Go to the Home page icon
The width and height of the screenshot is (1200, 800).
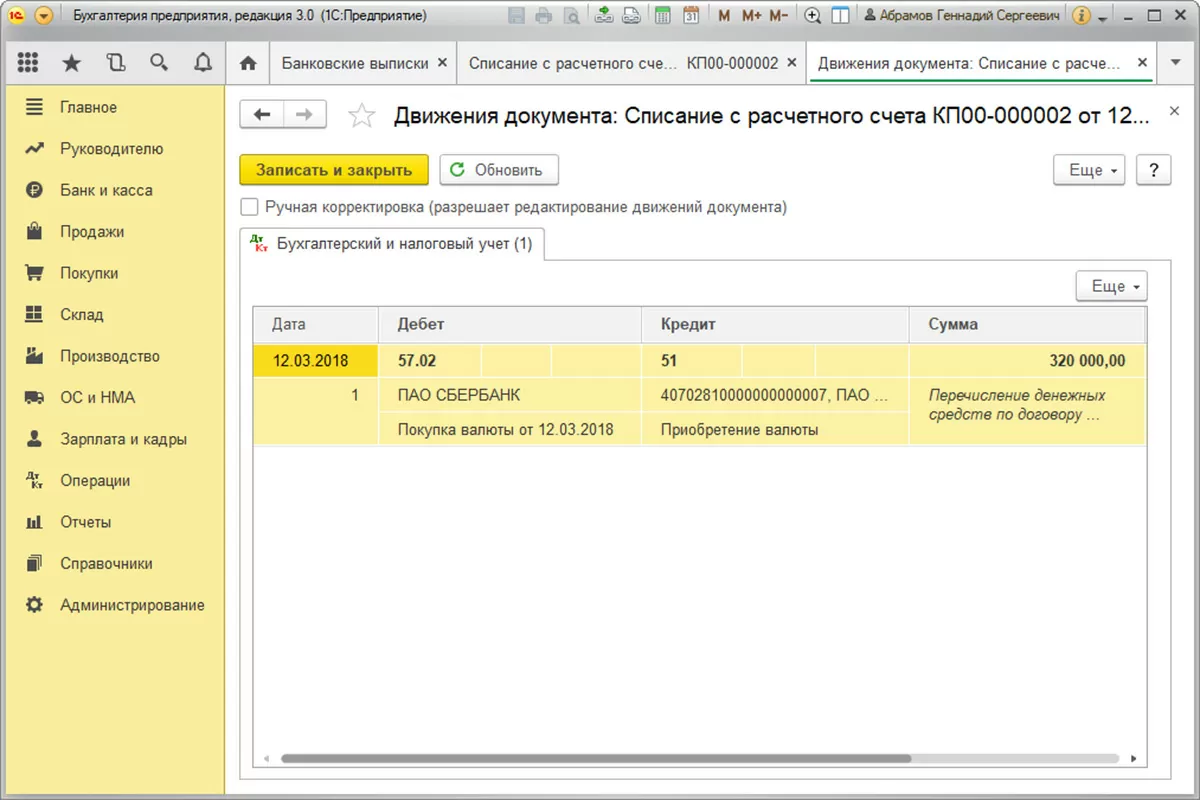(x=249, y=63)
